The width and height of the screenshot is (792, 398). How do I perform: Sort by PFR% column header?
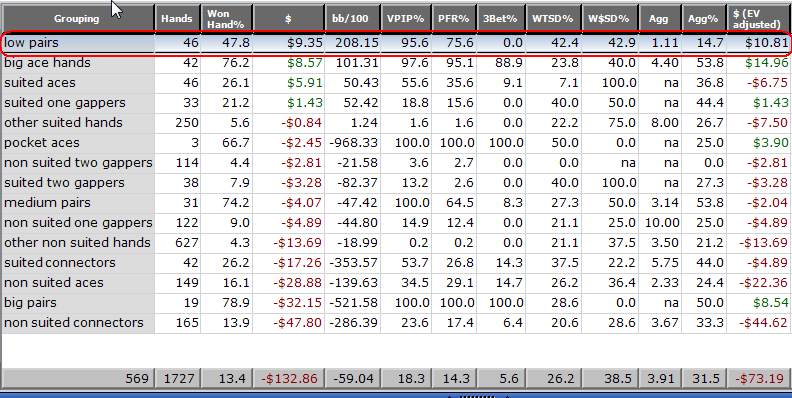coord(454,19)
